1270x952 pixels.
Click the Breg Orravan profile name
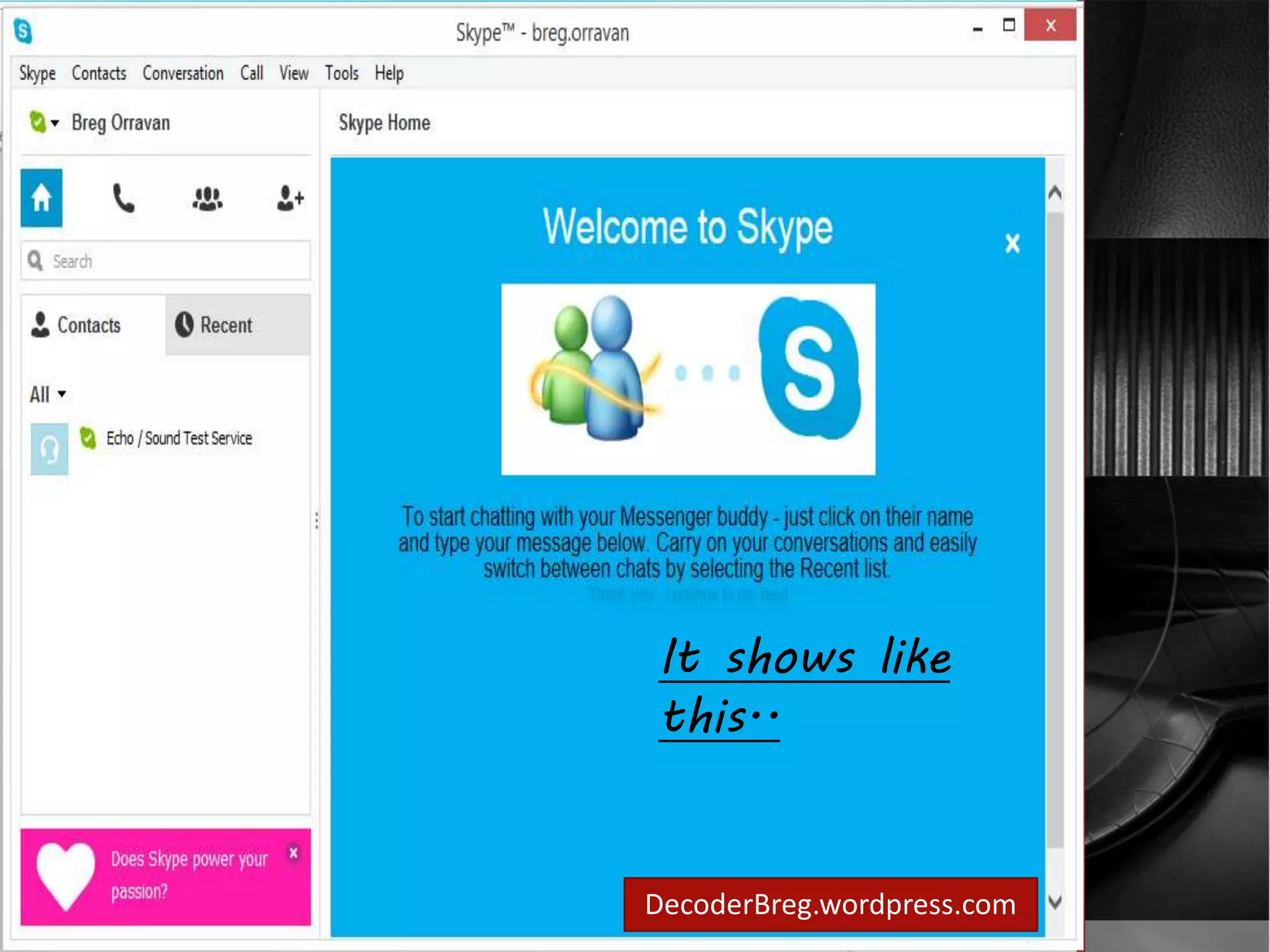point(121,123)
